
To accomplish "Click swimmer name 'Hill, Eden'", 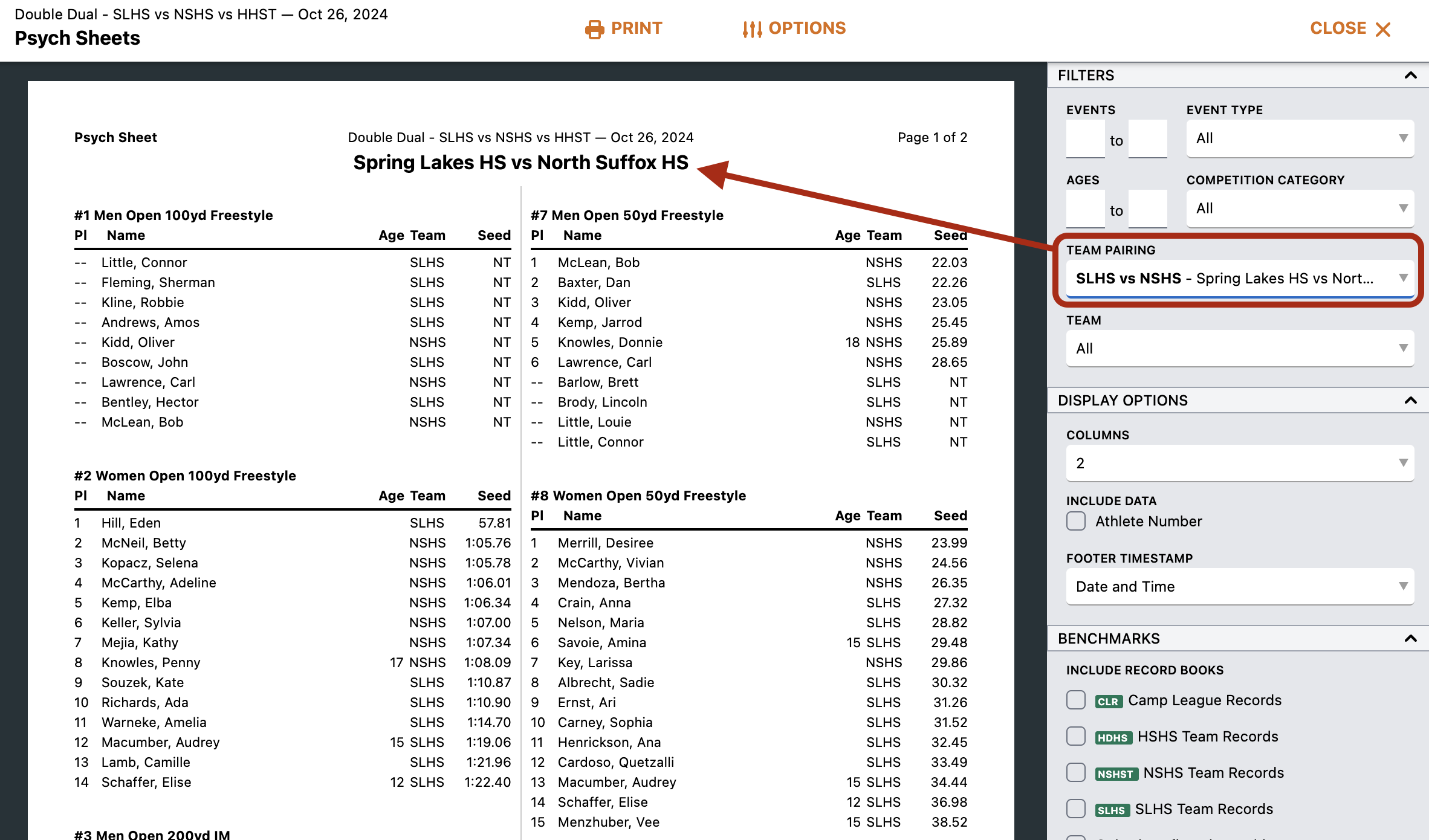I will tap(131, 523).
